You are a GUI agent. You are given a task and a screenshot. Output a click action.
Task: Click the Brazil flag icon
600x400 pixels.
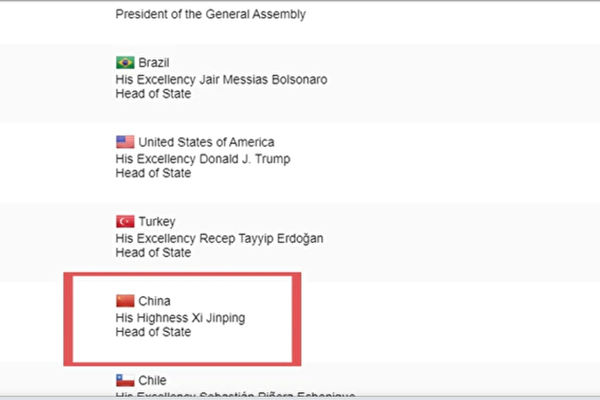coord(125,63)
